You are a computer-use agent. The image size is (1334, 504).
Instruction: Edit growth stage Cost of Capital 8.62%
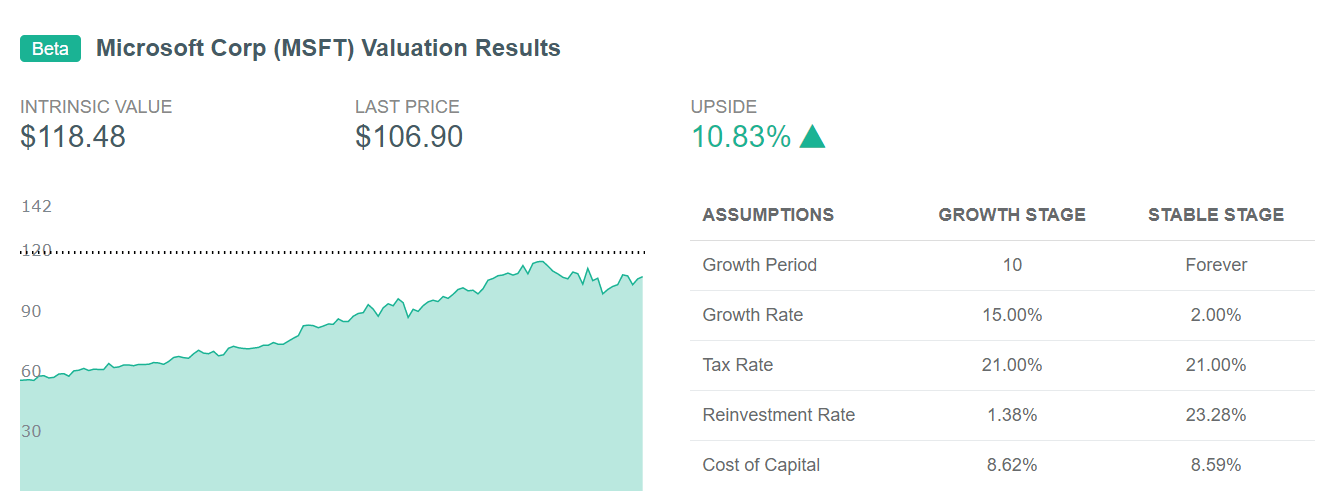click(x=1012, y=465)
